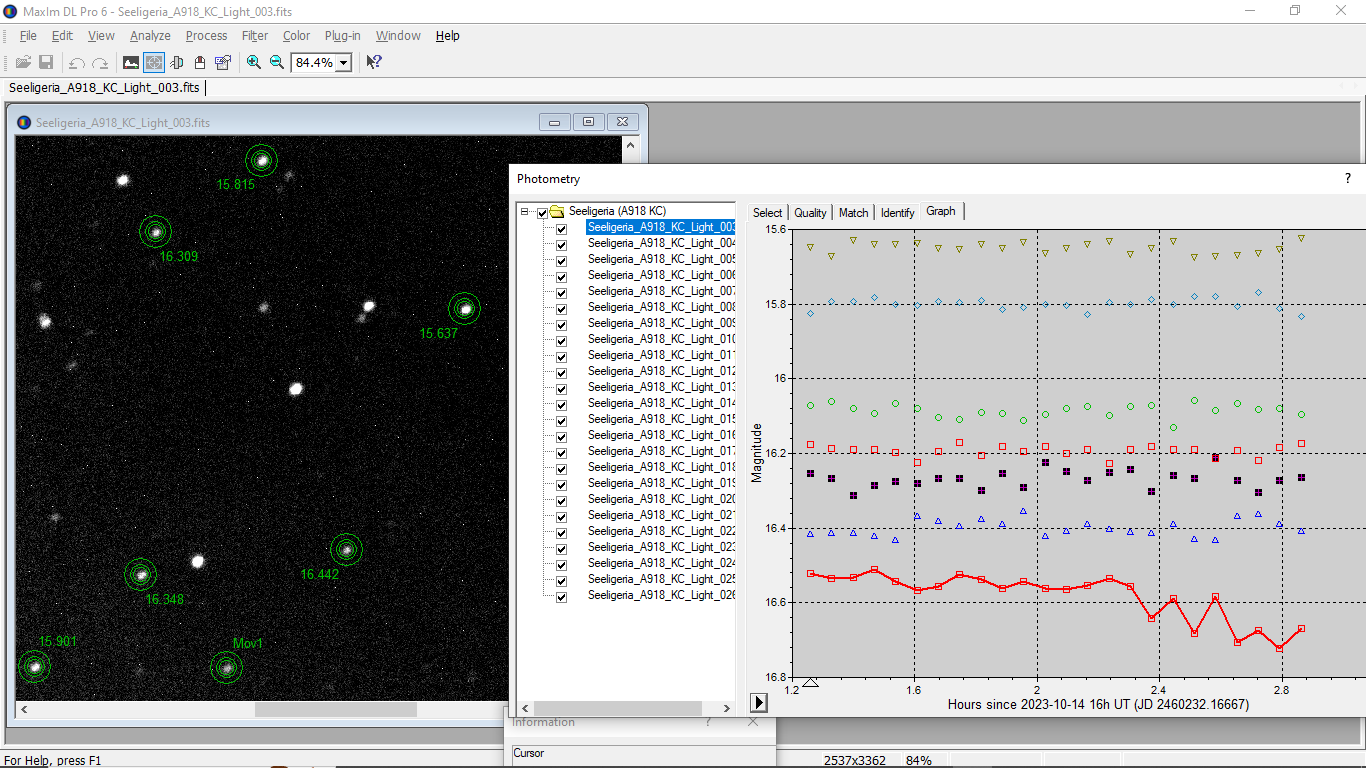Open the Filter menu
This screenshot has width=1366, height=768.
pos(255,35)
